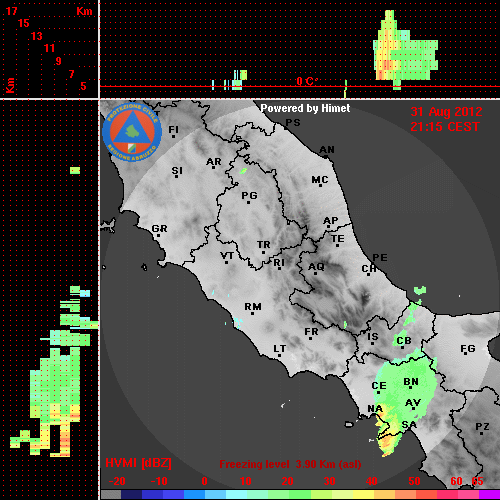Click the '5' km altitude label
This screenshot has height=500, width=500.
pos(83,86)
